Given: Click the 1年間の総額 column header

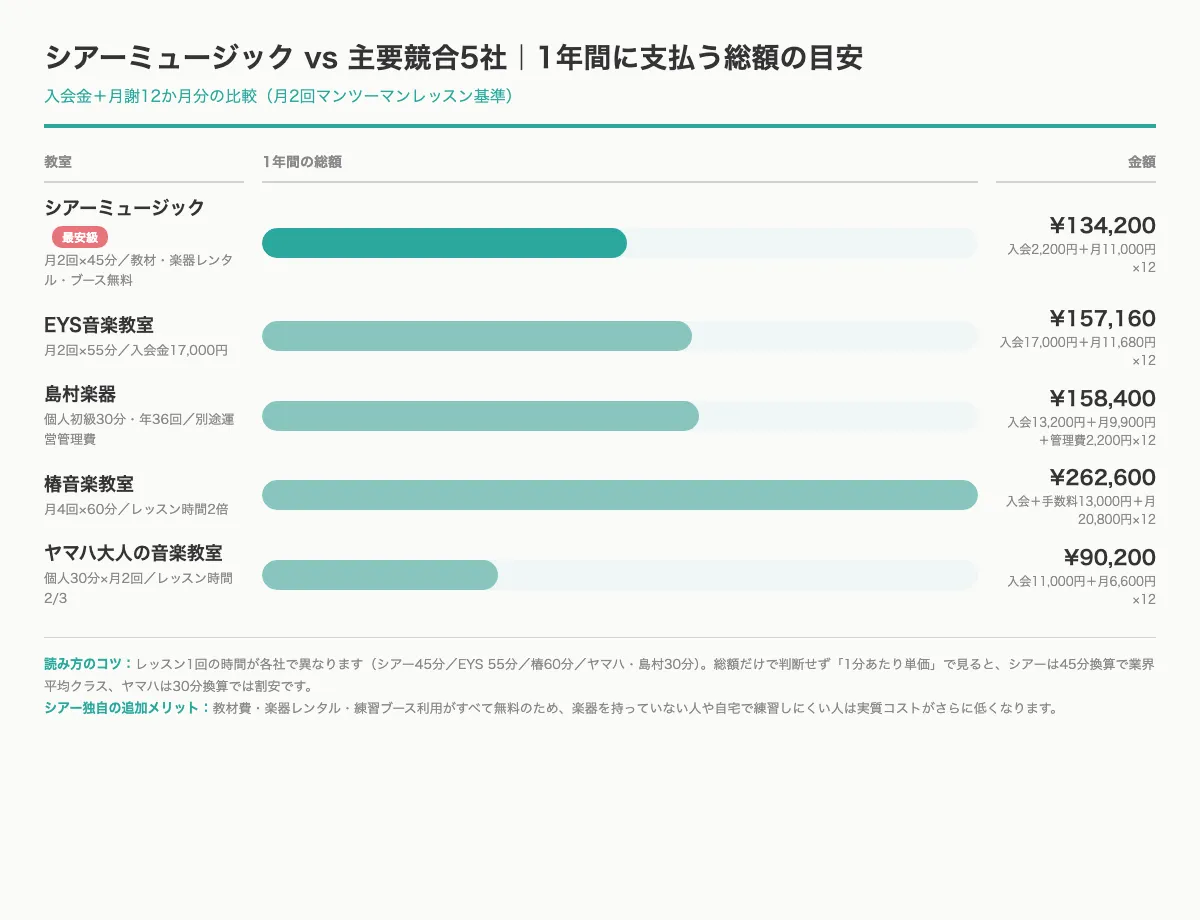Looking at the screenshot, I should (302, 161).
